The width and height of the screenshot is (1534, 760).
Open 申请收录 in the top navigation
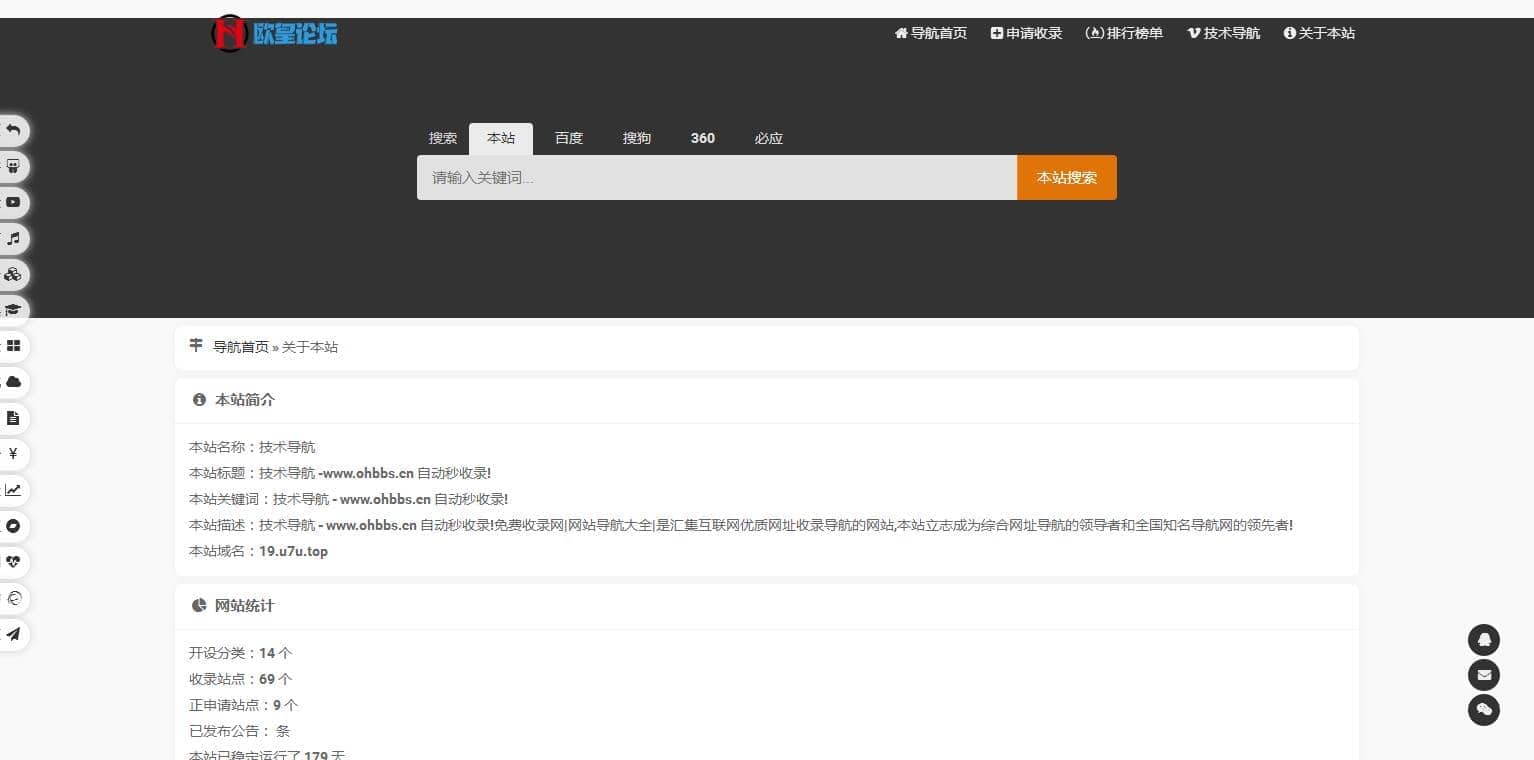[x=1026, y=33]
